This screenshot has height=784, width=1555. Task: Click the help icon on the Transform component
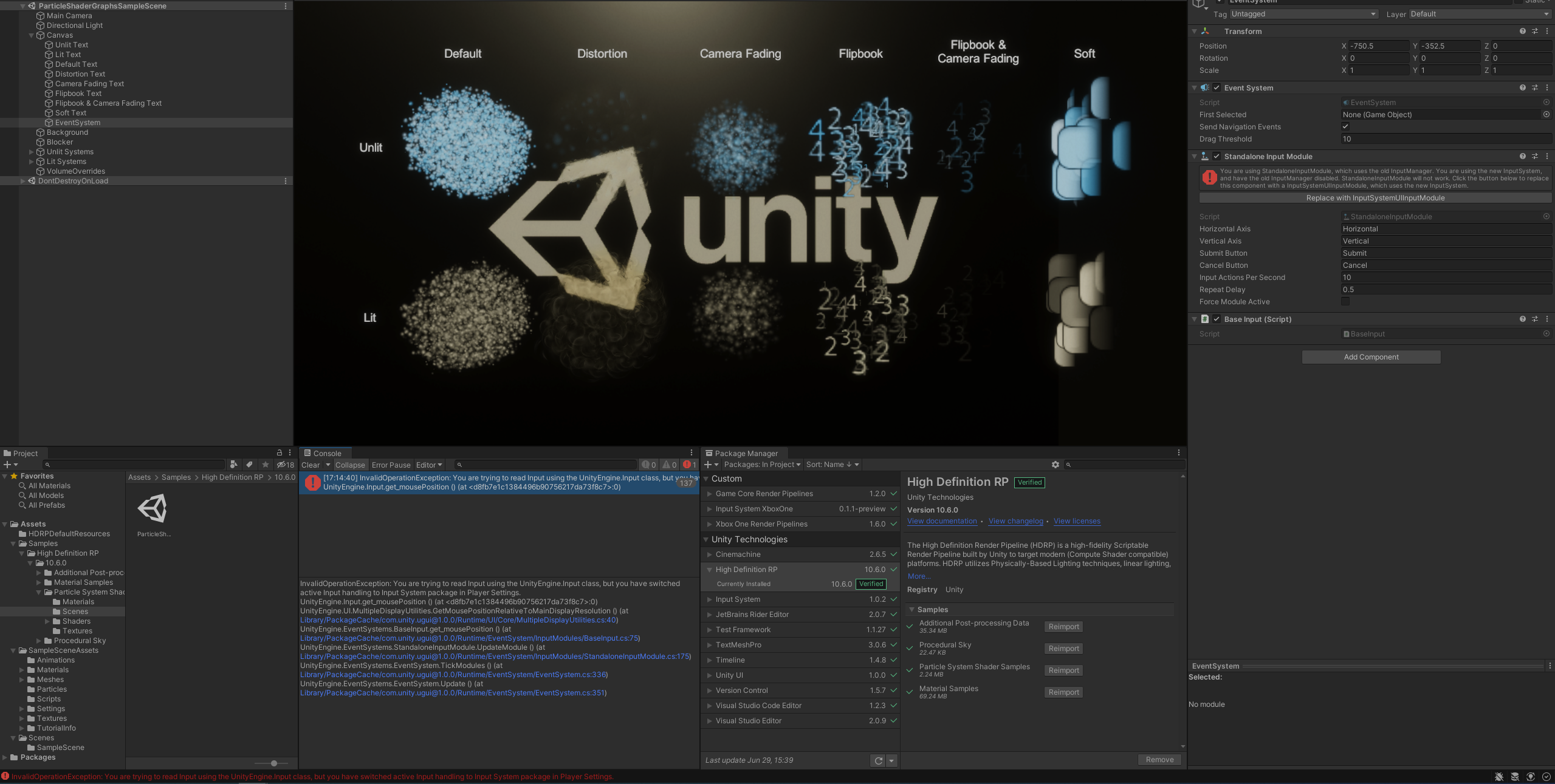1523,31
